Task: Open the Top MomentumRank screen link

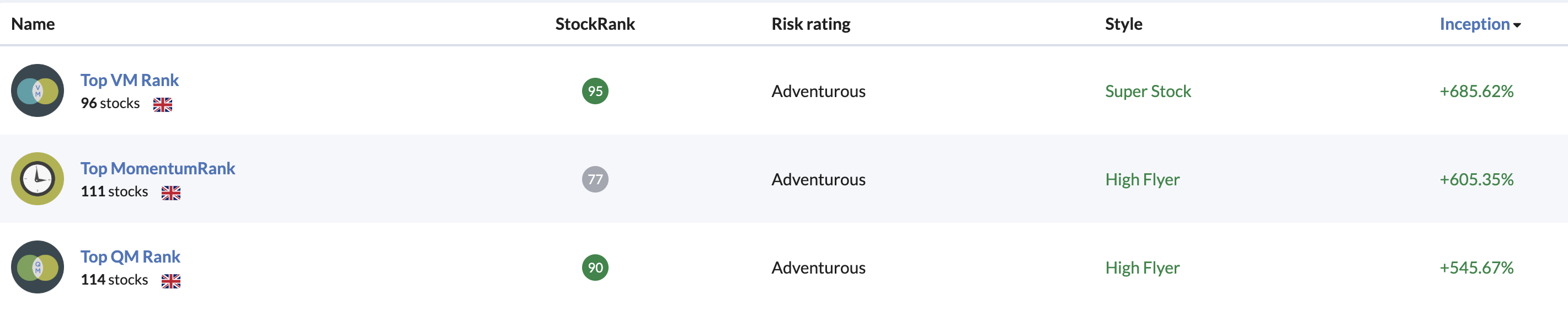Action: click(x=158, y=169)
